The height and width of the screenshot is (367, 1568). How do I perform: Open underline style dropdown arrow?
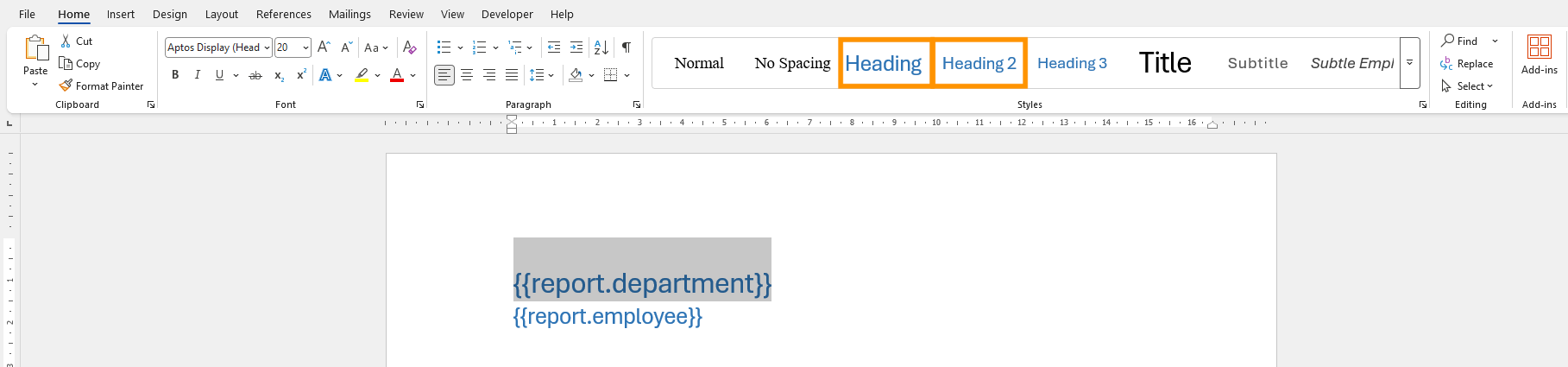236,76
